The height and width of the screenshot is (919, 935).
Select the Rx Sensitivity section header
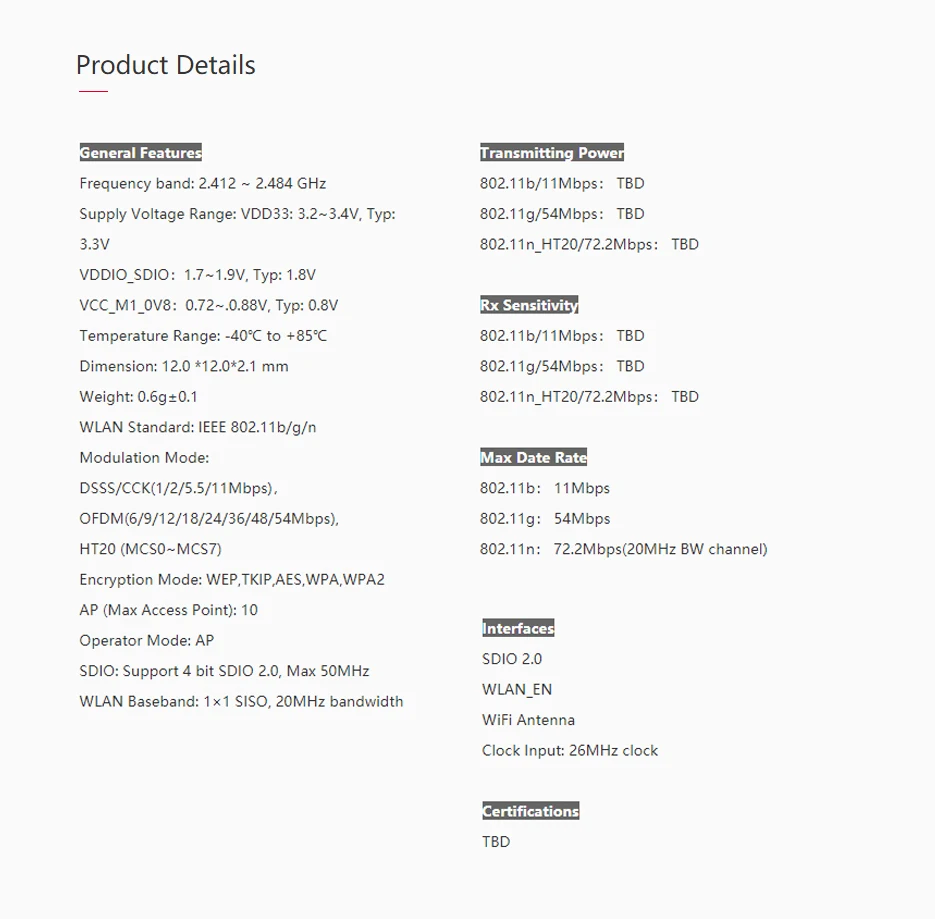[x=529, y=305]
